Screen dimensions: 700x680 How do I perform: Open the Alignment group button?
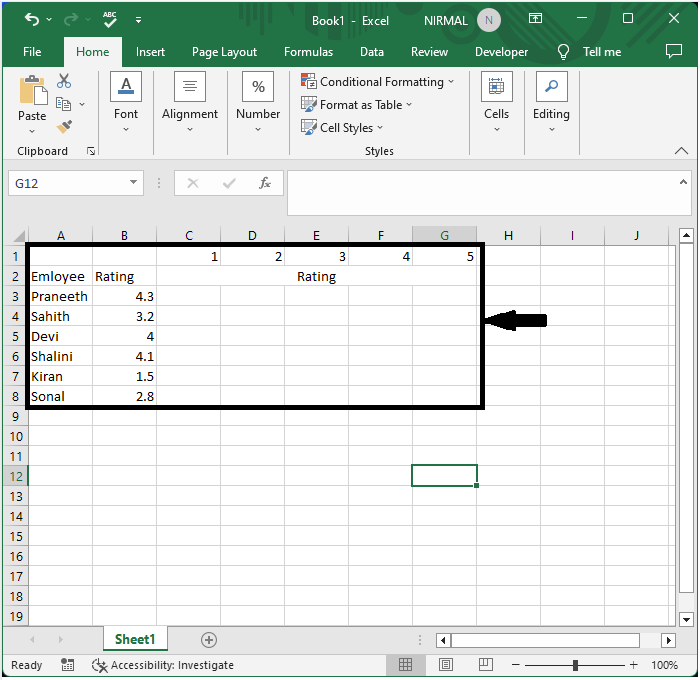pos(190,102)
